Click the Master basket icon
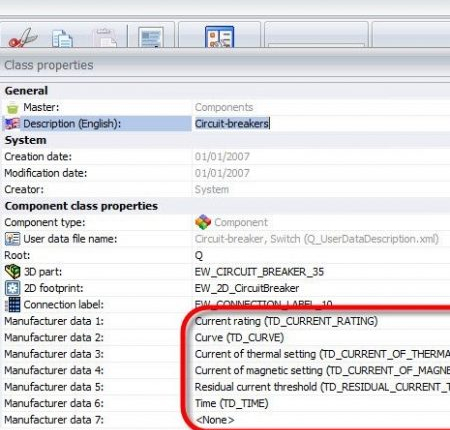 pos(12,108)
